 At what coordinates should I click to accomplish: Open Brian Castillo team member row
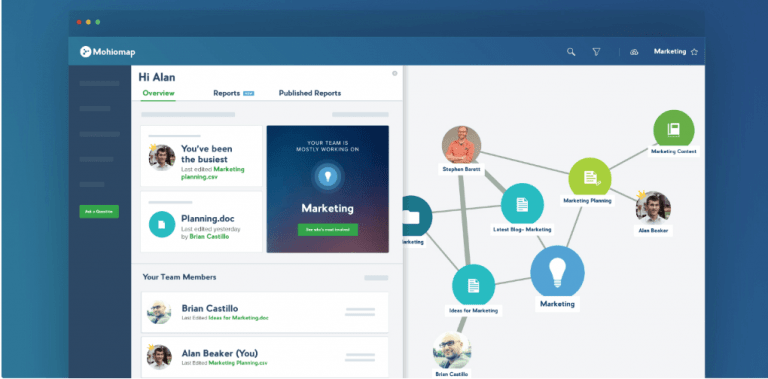point(264,312)
